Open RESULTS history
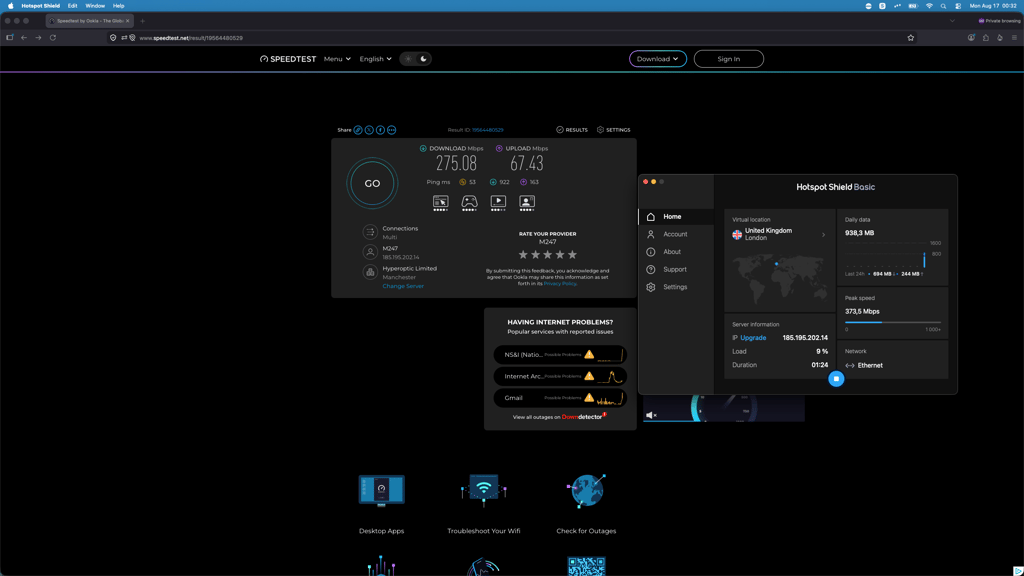The height and width of the screenshot is (576, 1024). (571, 130)
